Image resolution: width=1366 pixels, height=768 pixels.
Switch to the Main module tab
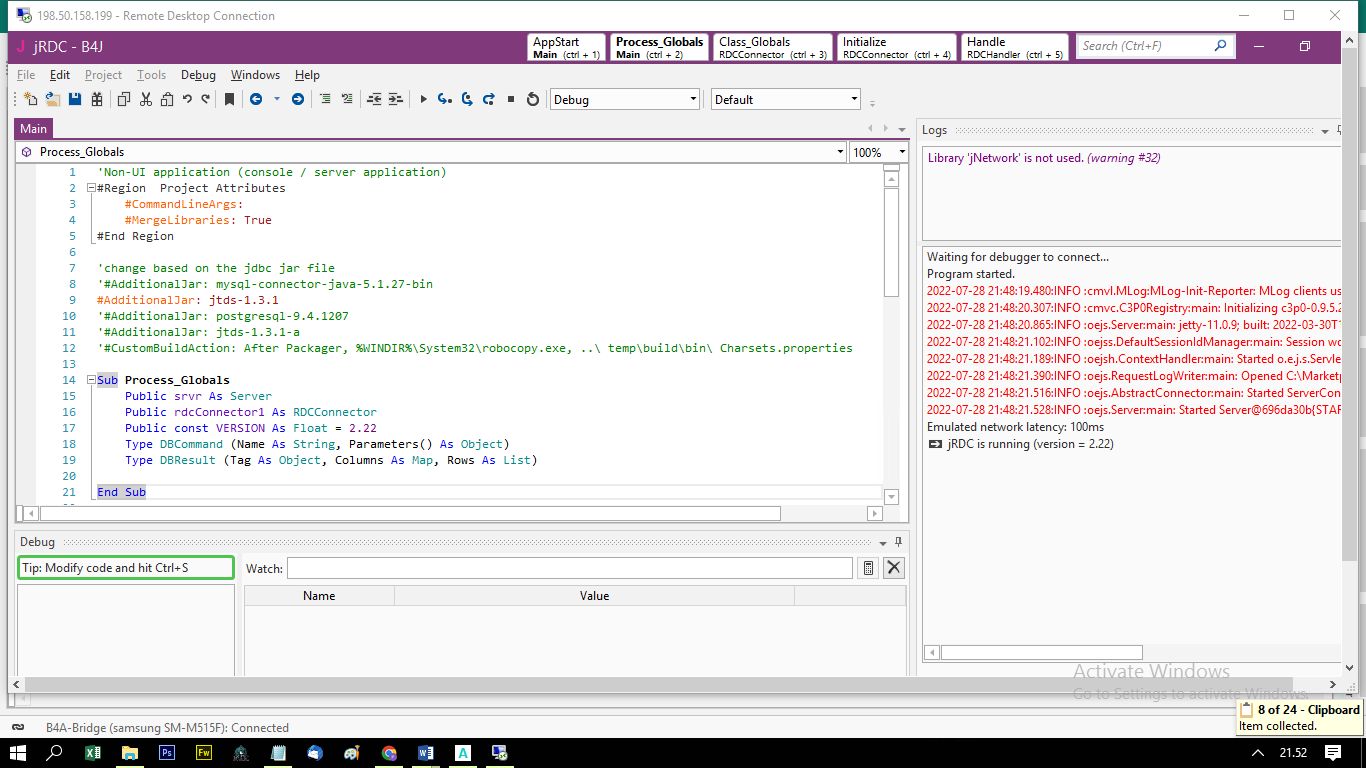pyautogui.click(x=33, y=128)
